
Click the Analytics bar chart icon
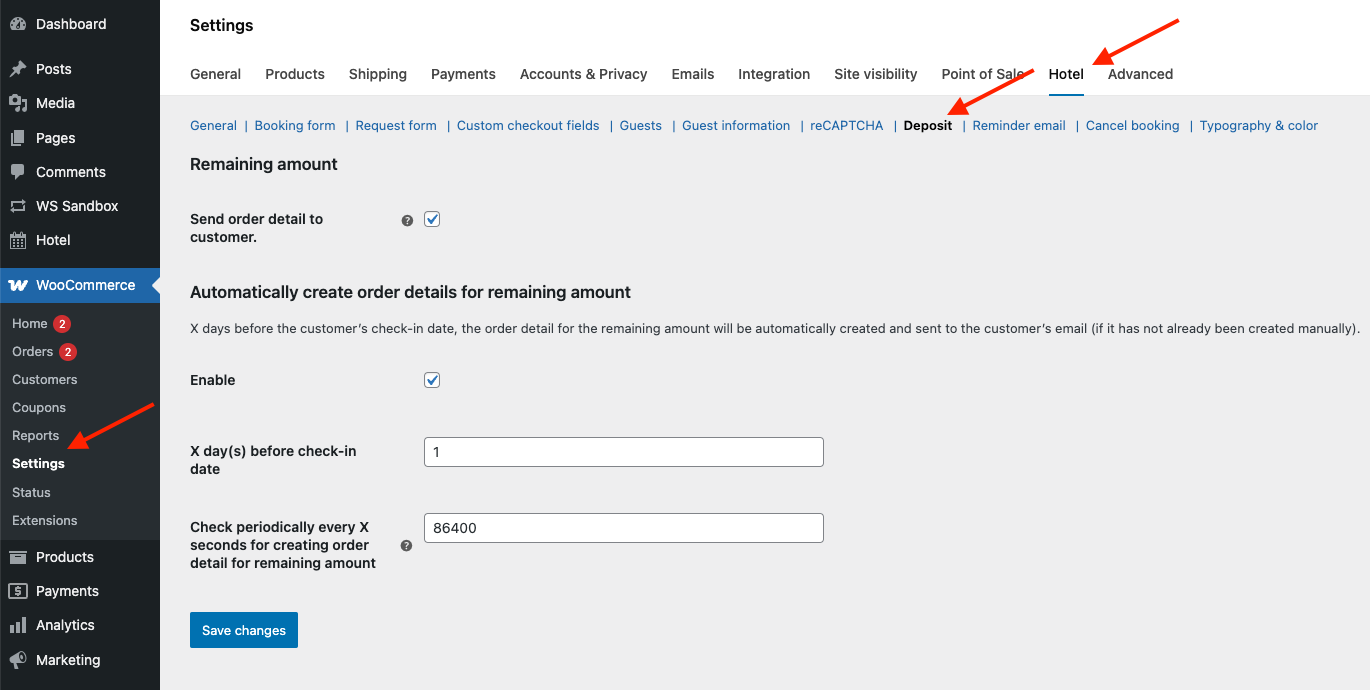(18, 625)
